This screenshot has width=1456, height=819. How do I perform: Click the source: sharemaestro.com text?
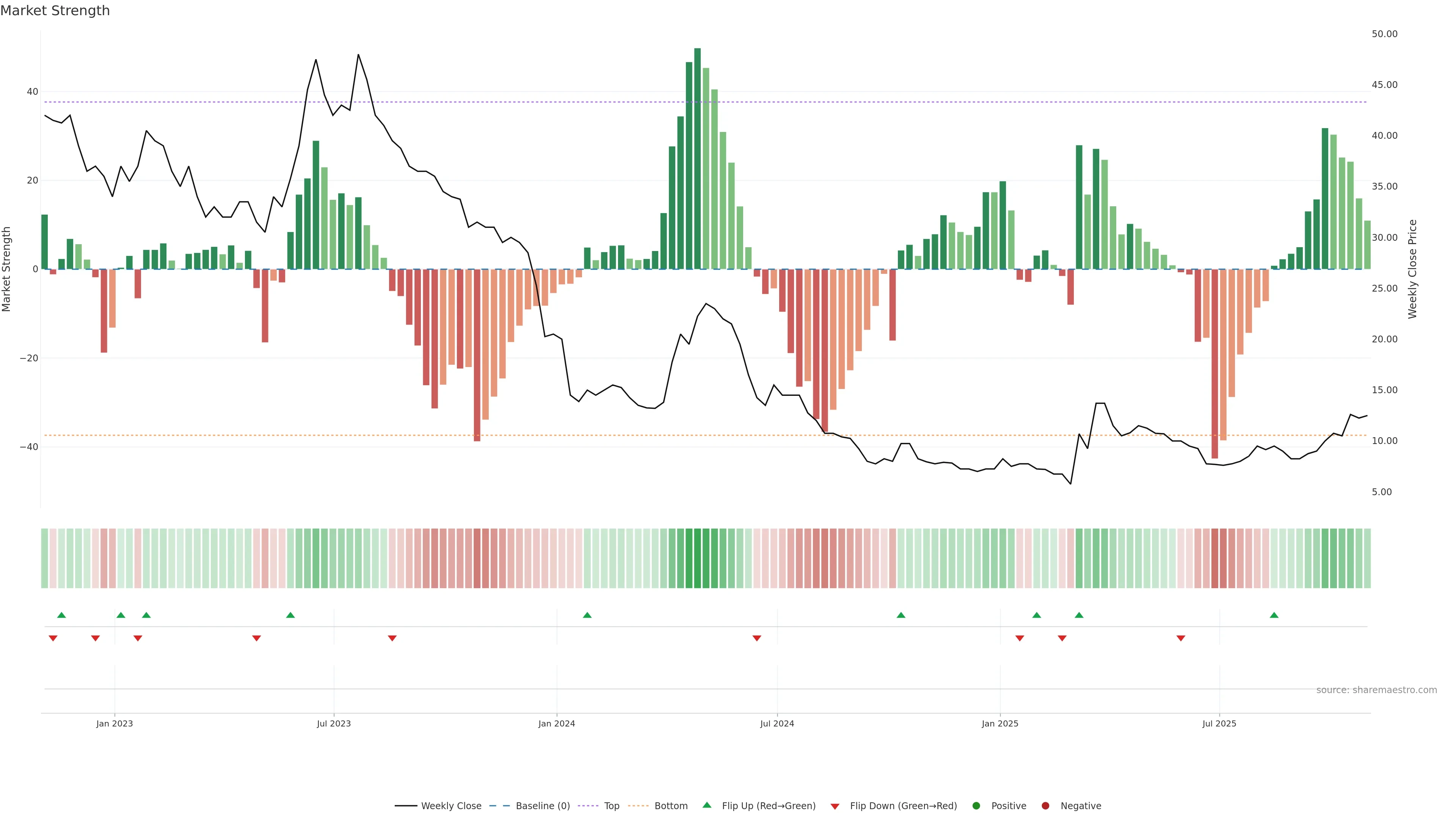[1376, 690]
